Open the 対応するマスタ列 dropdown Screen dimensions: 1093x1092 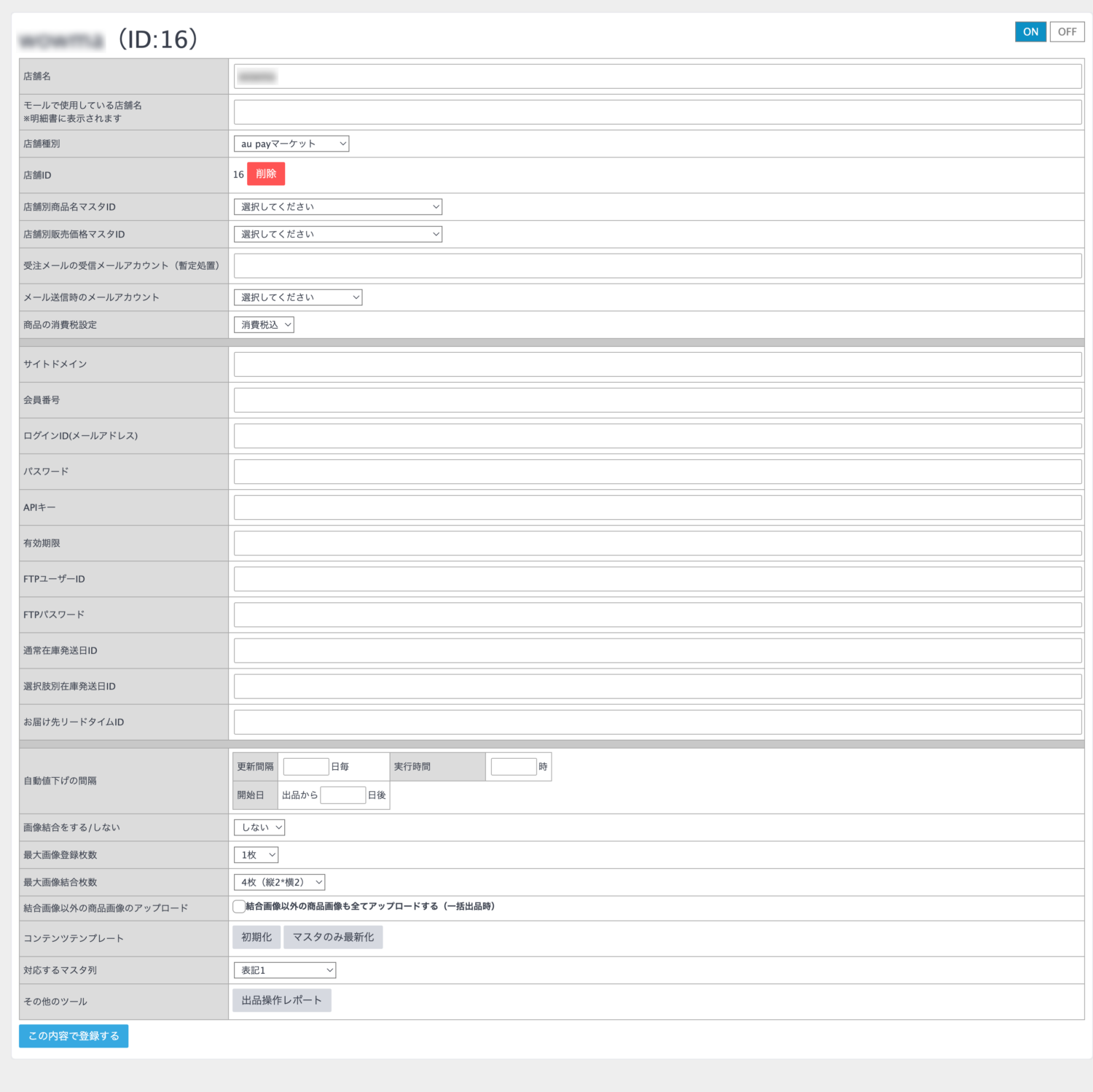pyautogui.click(x=284, y=970)
